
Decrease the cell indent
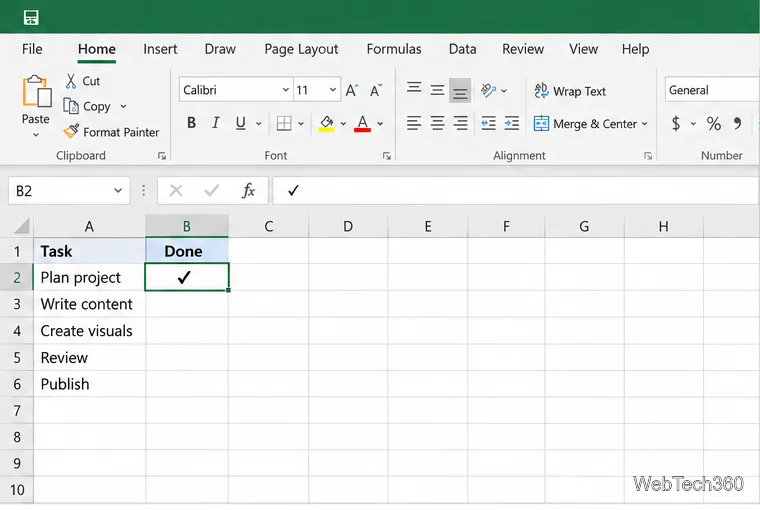point(488,123)
